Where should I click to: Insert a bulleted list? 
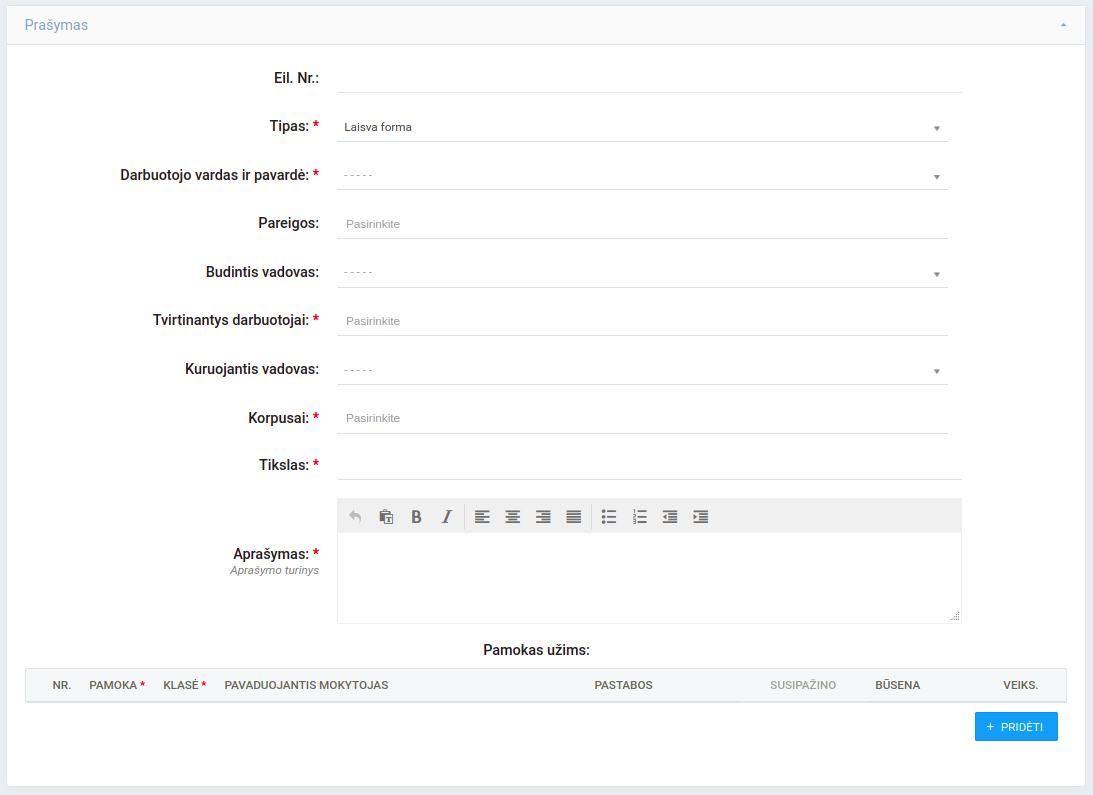(609, 517)
